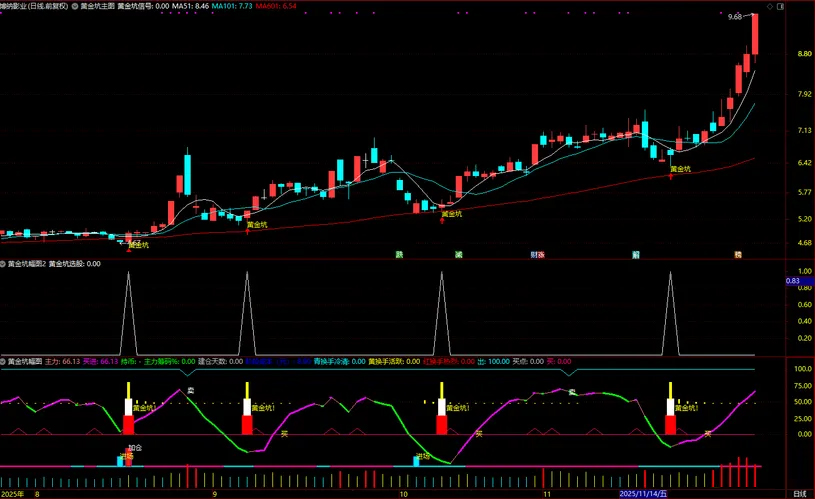Click the orange 转 event marker

738,255
